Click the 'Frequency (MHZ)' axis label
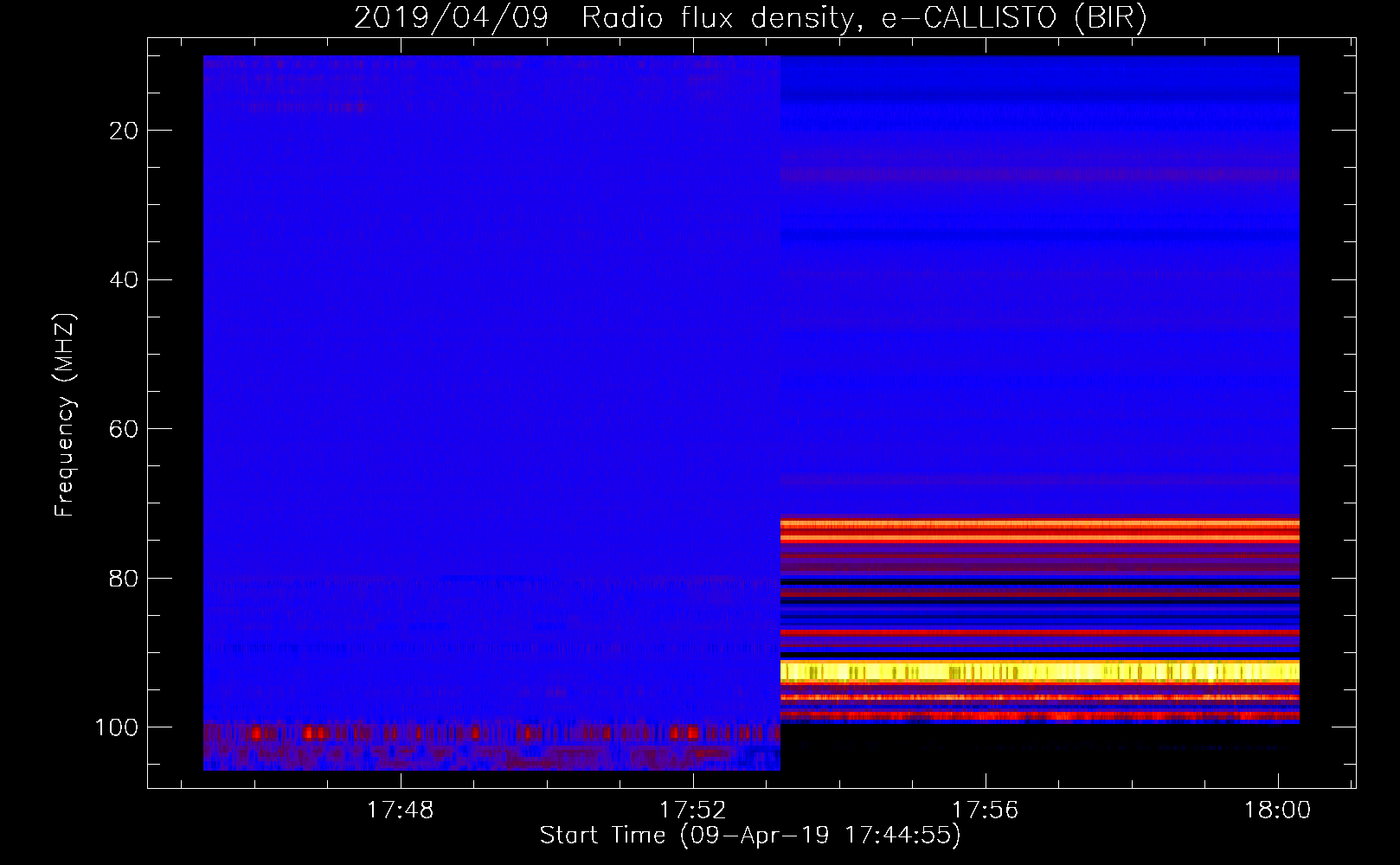Image resolution: width=1400 pixels, height=865 pixels. pos(65,414)
